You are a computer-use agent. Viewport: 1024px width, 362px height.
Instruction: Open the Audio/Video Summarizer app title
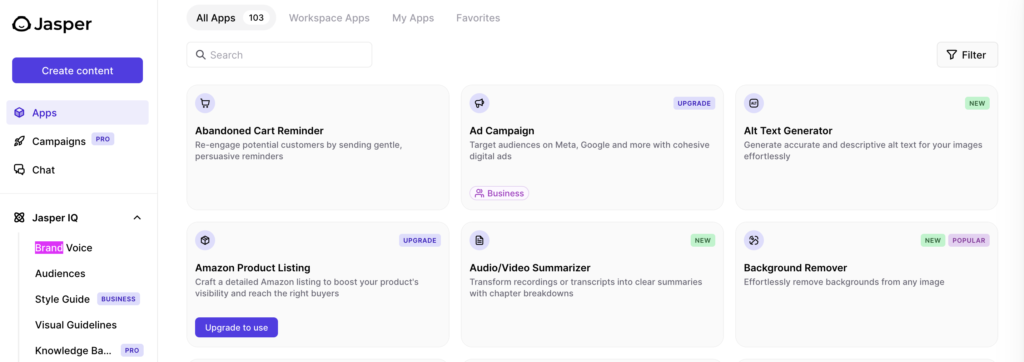tap(530, 268)
